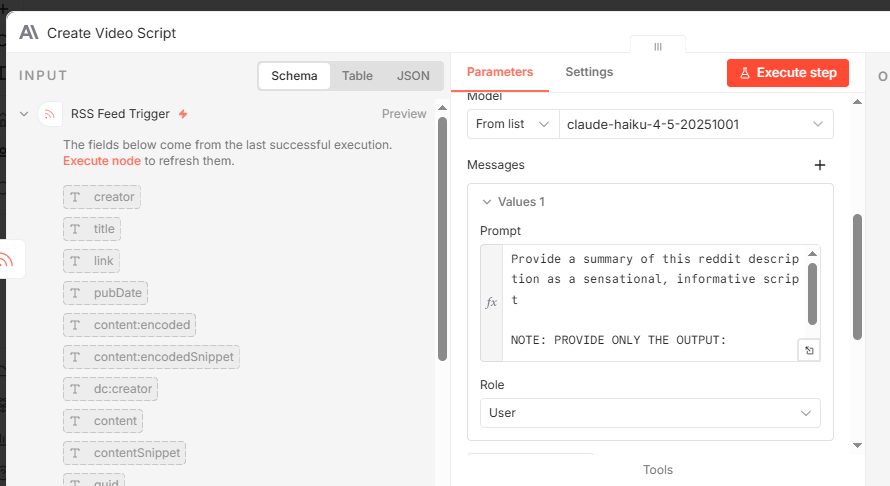Click the Parameters panel scrollbar thumb

pos(857,276)
